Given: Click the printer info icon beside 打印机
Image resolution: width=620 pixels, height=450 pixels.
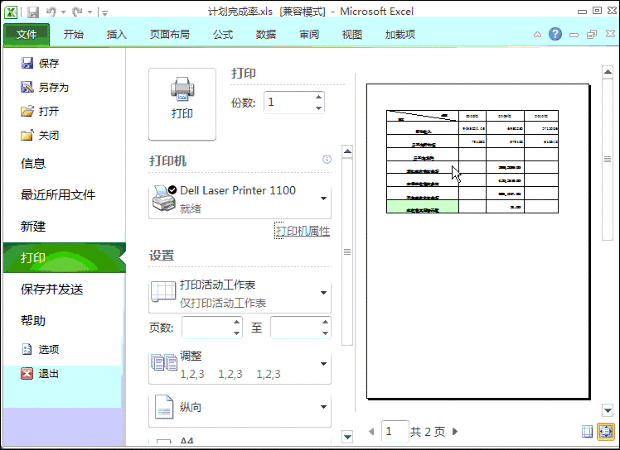Looking at the screenshot, I should pyautogui.click(x=327, y=159).
